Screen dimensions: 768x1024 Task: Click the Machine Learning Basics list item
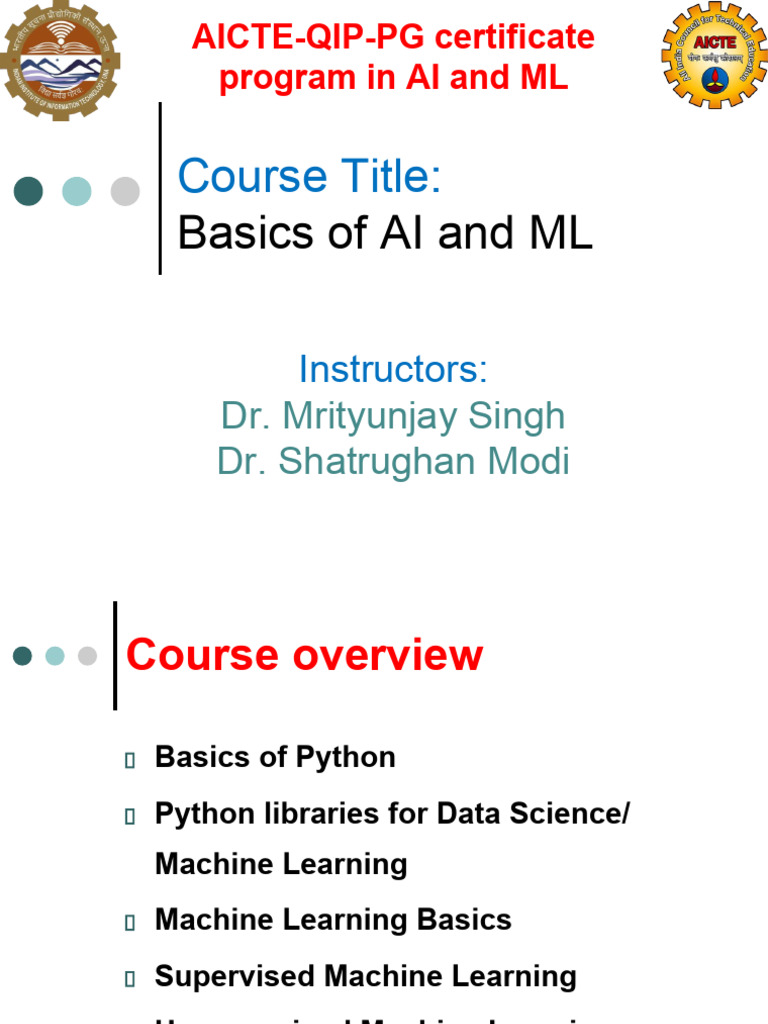[x=333, y=920]
